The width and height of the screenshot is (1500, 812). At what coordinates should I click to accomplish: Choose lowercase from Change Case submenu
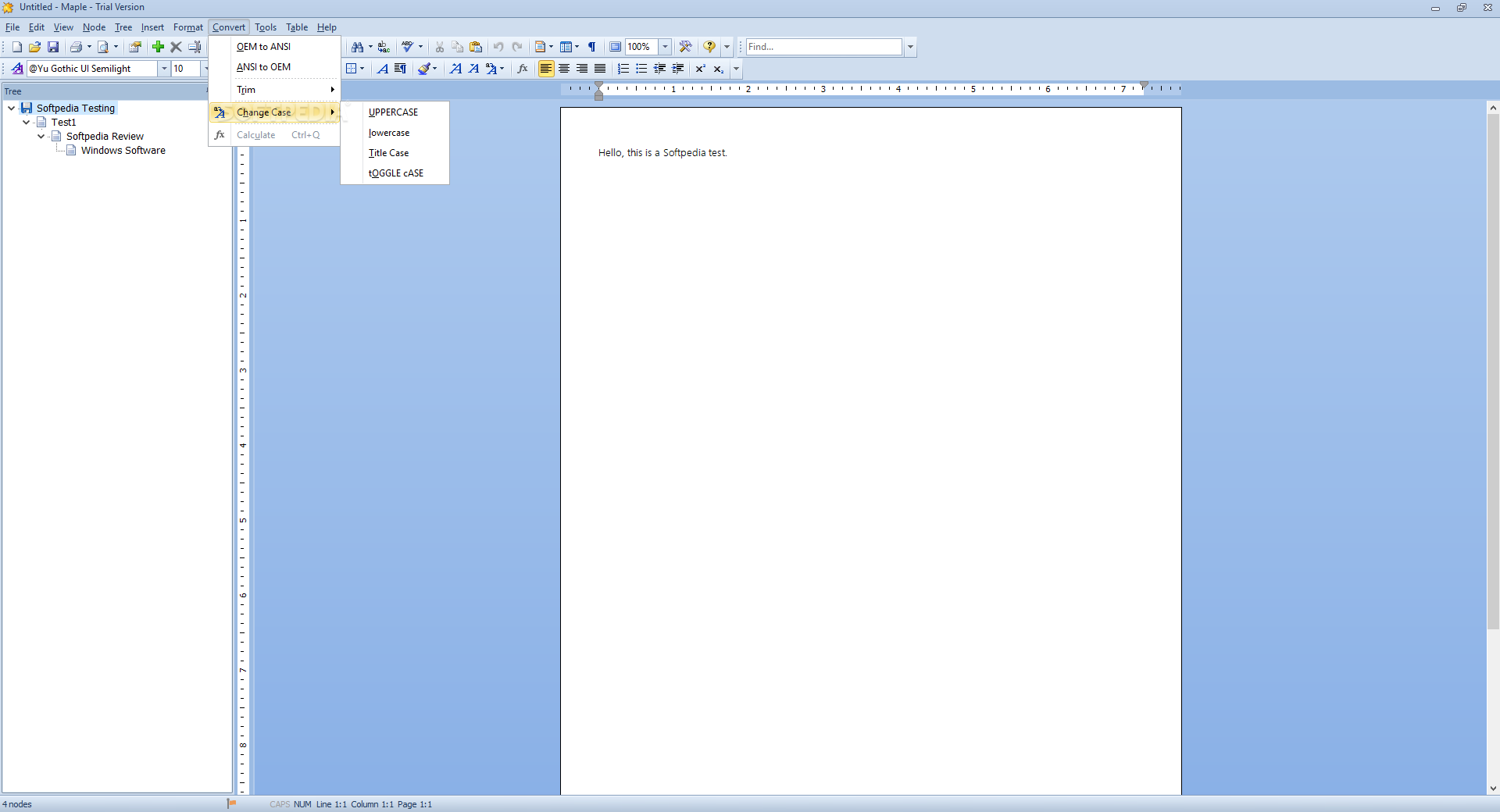[395, 133]
